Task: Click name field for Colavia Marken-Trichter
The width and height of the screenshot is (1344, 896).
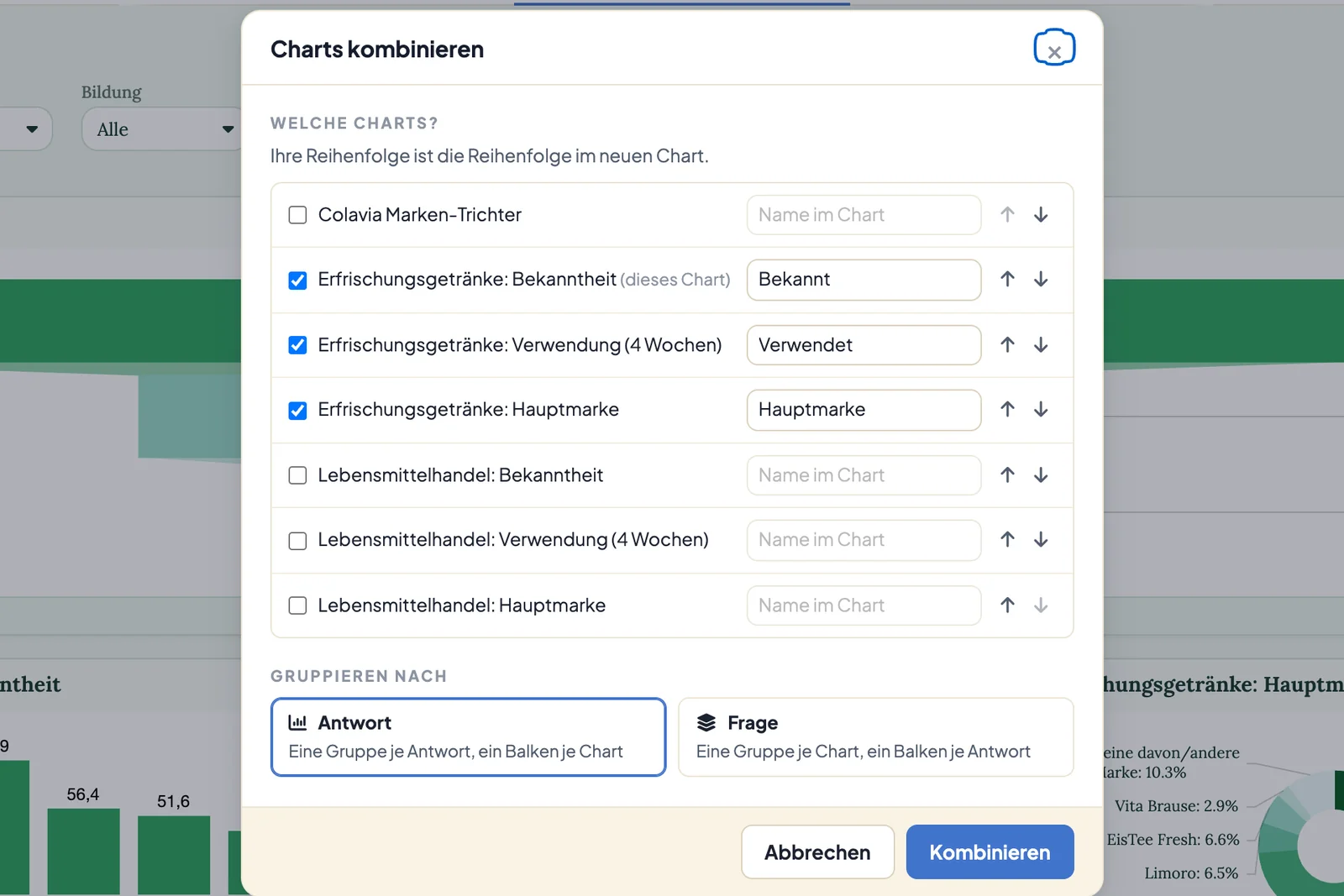Action: [864, 215]
